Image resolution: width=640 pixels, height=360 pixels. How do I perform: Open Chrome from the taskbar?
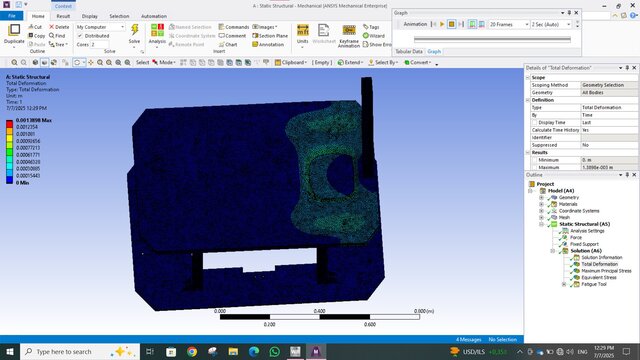tap(192, 351)
